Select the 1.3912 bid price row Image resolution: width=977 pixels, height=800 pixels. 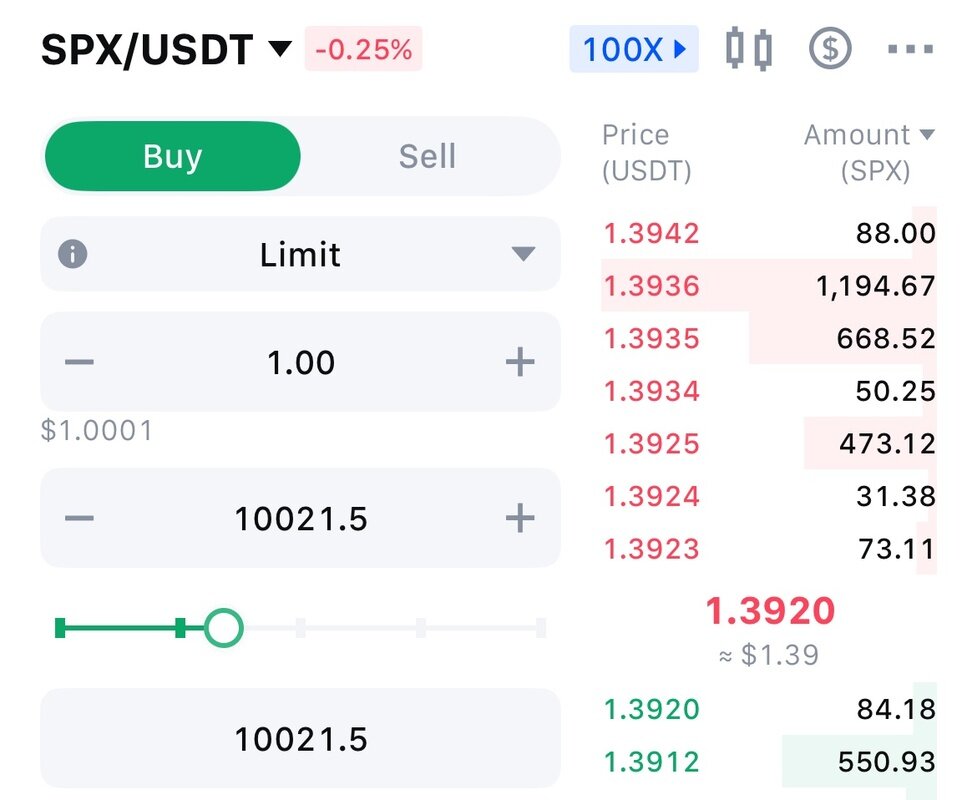[769, 761]
